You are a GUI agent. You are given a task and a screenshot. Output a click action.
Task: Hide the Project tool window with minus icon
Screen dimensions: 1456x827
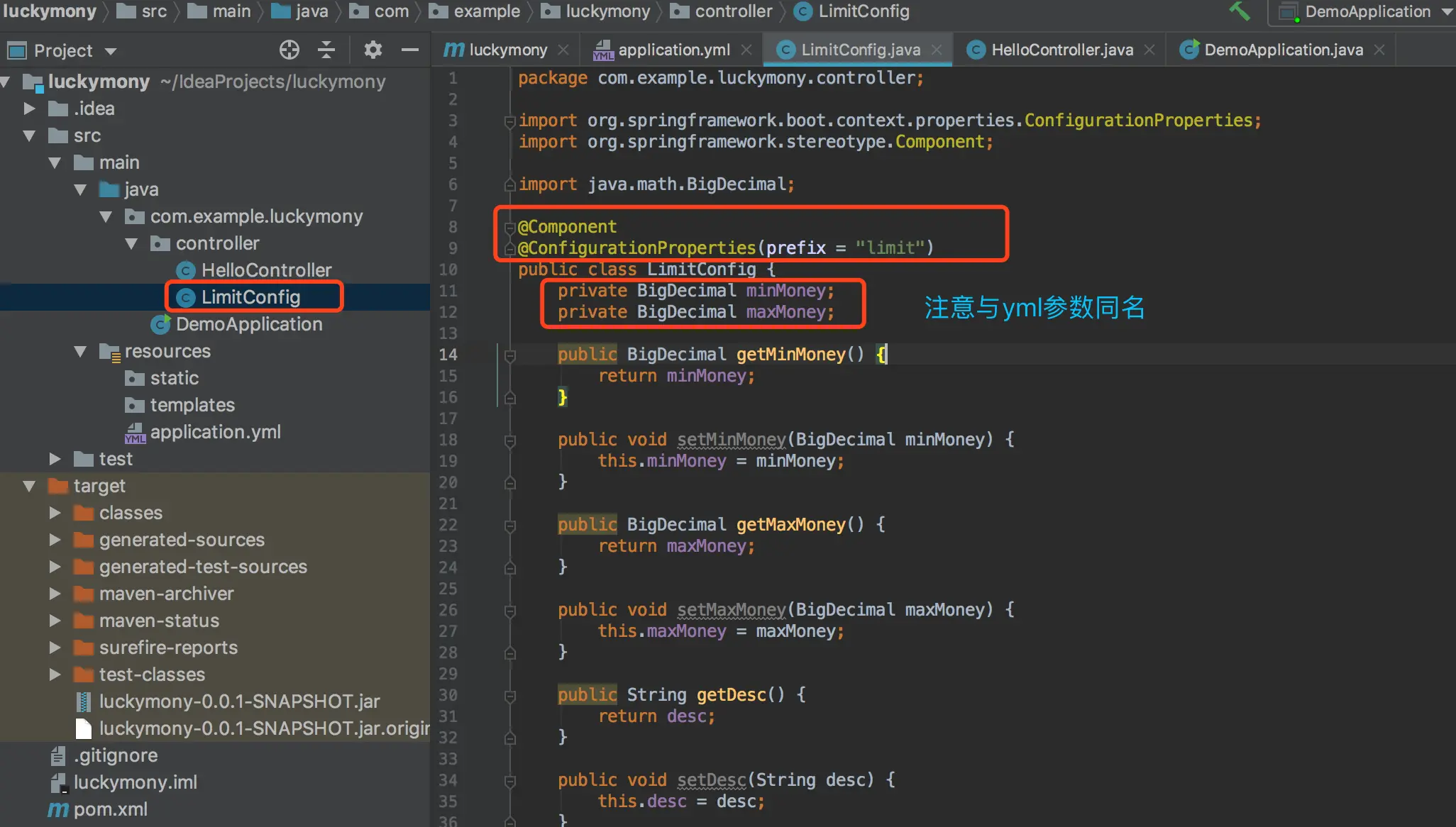tap(409, 50)
